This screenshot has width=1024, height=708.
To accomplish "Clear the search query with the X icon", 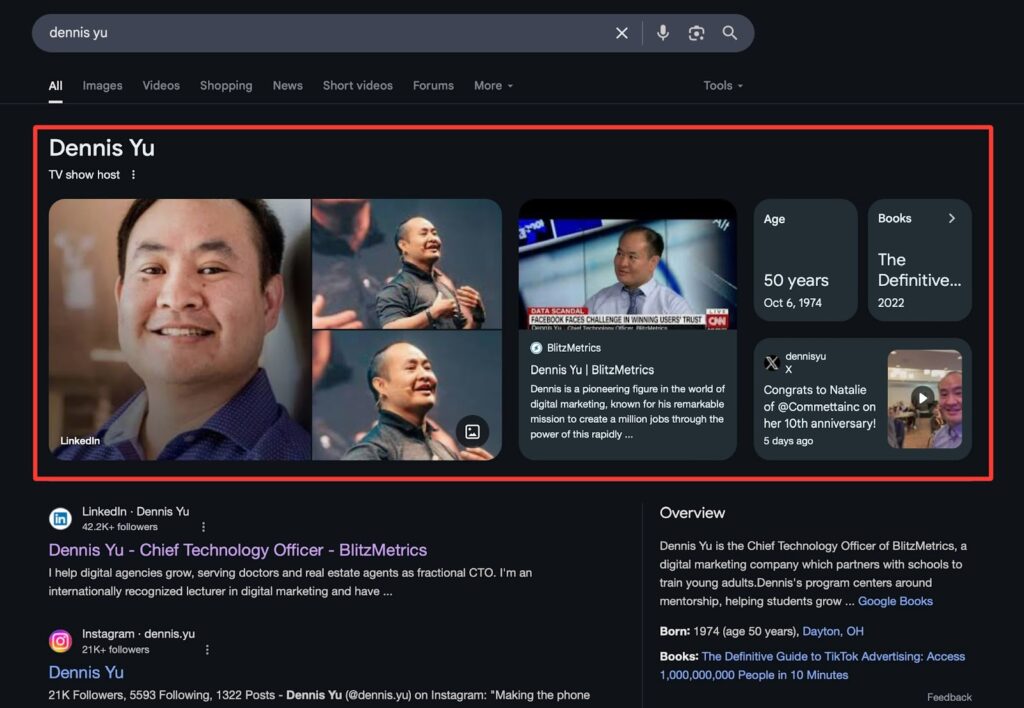I will [x=622, y=33].
